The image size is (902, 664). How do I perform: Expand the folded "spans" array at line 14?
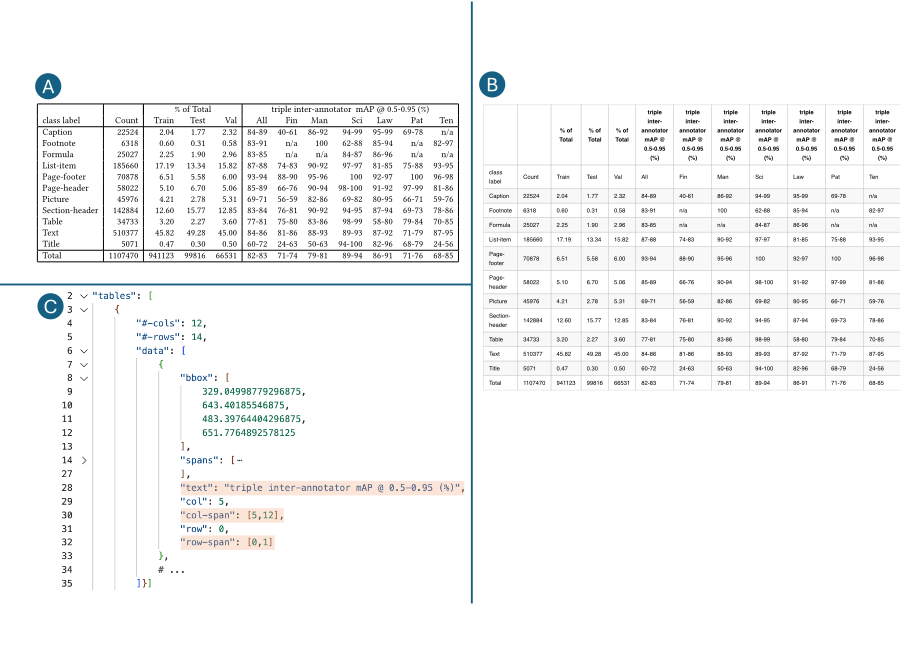point(84,460)
